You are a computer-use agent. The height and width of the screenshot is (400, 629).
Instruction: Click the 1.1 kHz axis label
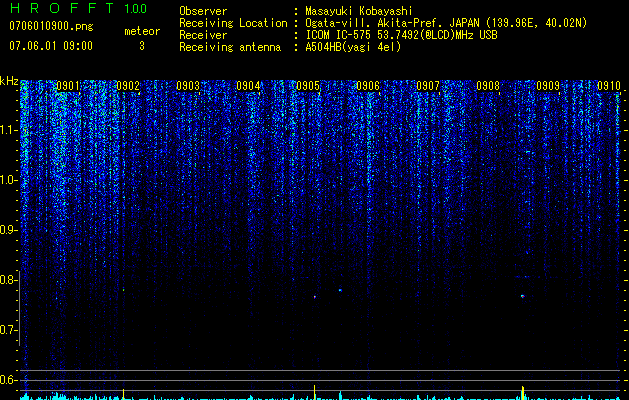[x=8, y=130]
